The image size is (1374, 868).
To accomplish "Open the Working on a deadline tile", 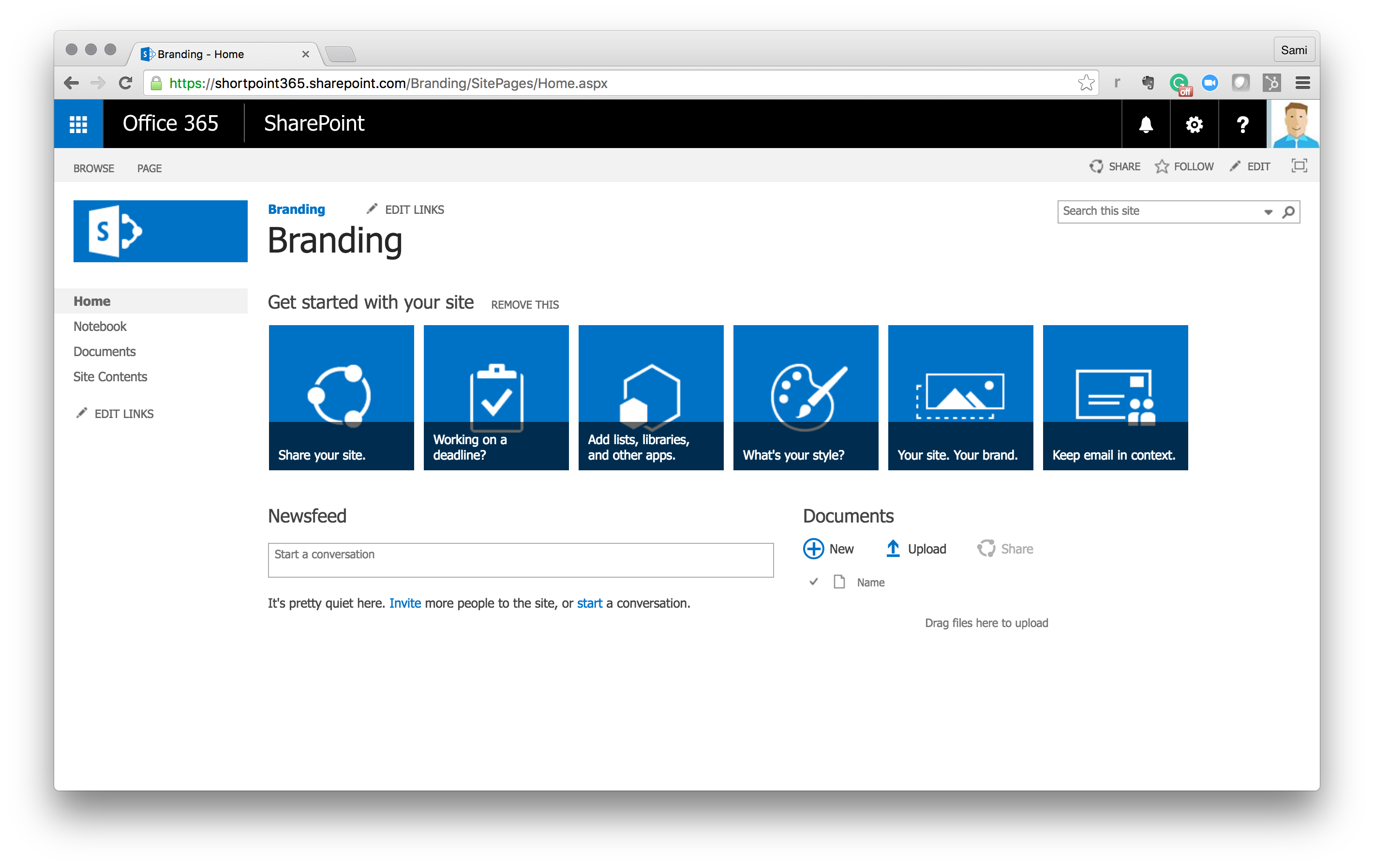I will tap(496, 398).
